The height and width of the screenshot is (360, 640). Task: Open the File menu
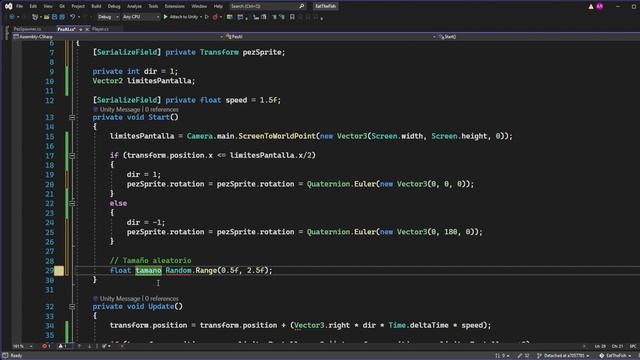click(x=20, y=6)
